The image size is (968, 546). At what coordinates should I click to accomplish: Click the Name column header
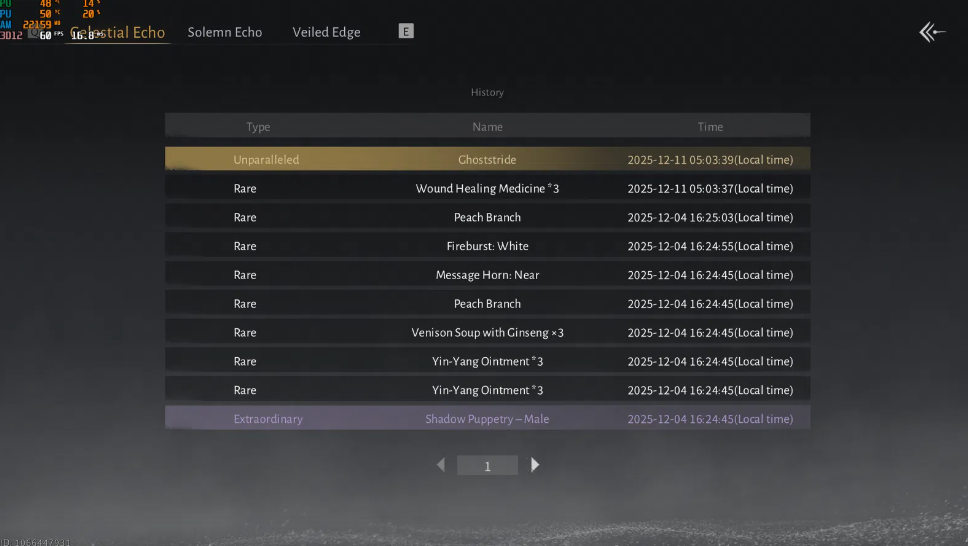(x=487, y=127)
